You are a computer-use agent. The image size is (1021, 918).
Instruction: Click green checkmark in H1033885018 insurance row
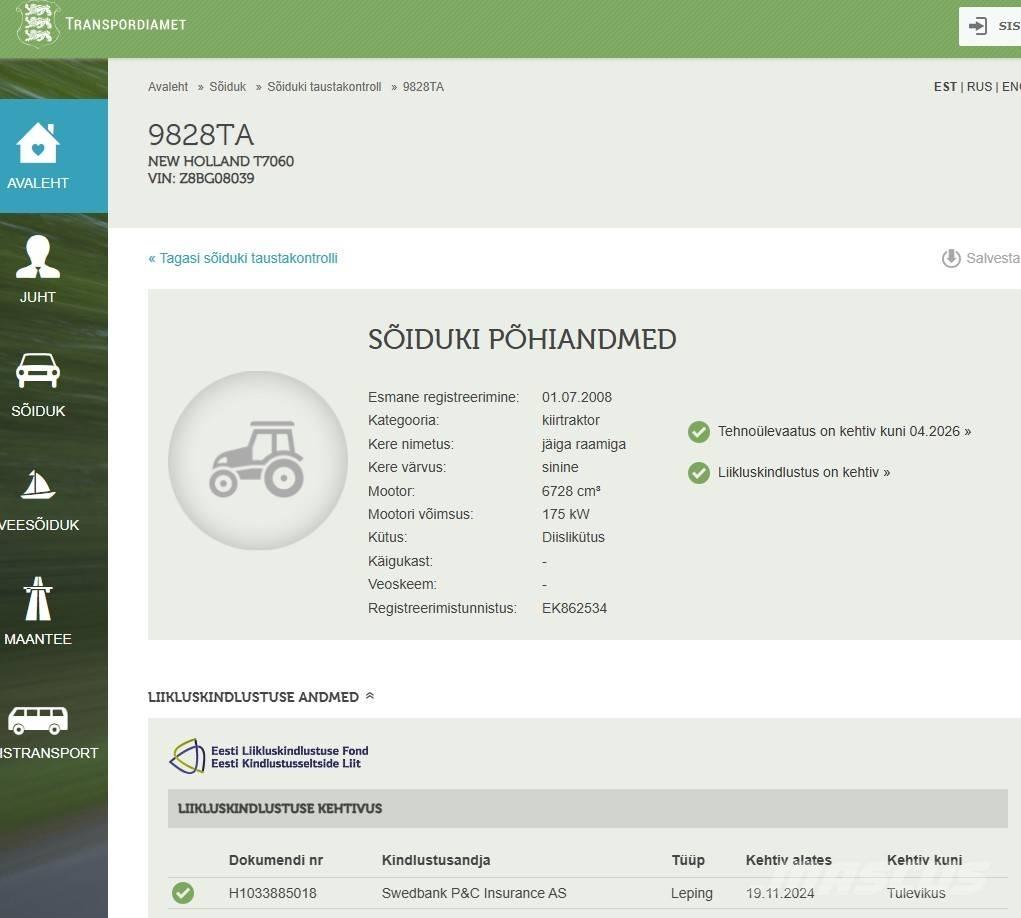coord(183,893)
